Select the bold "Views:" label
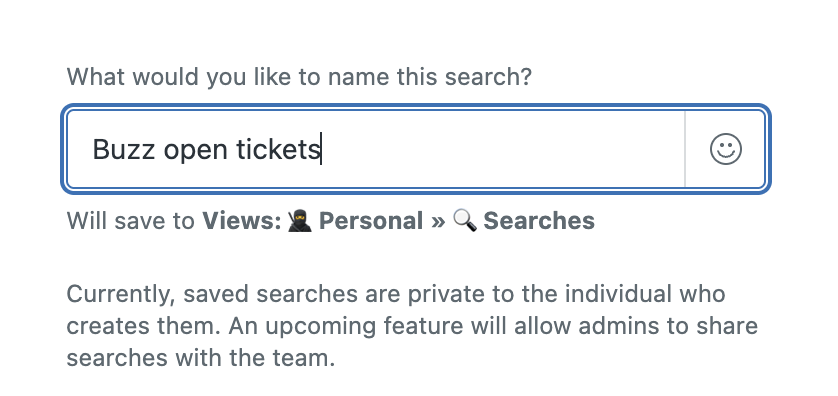The image size is (838, 396). (x=242, y=221)
